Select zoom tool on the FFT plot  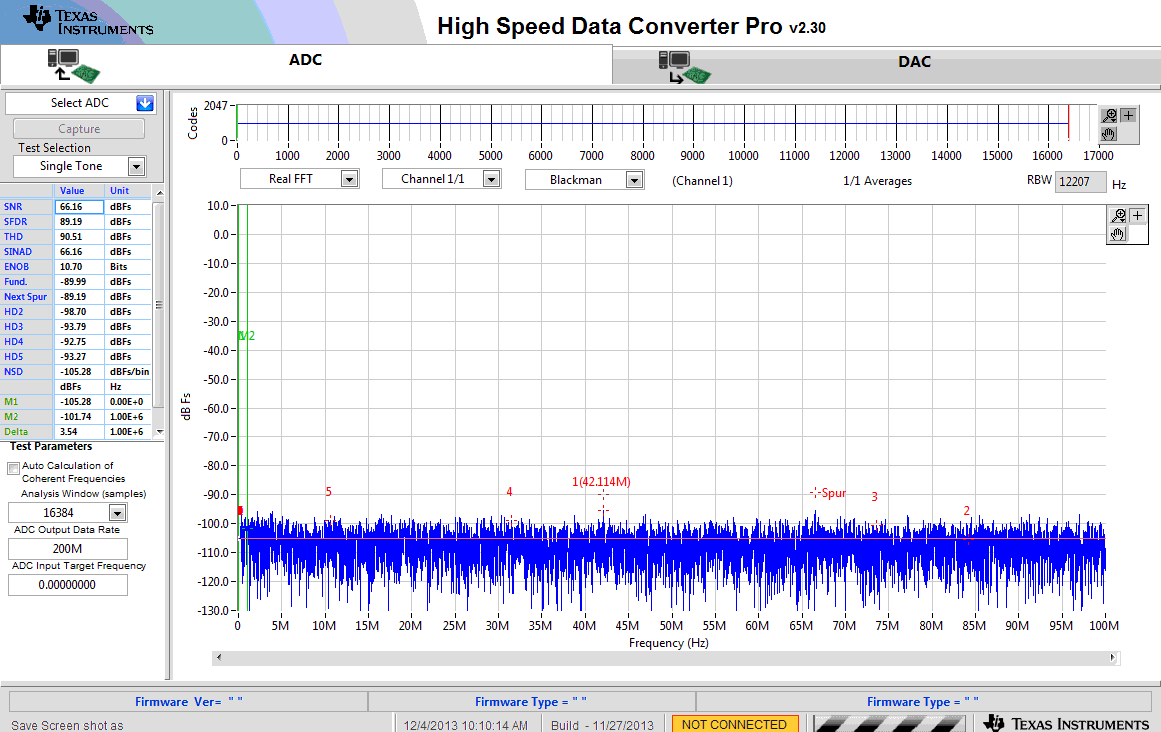[x=1118, y=215]
